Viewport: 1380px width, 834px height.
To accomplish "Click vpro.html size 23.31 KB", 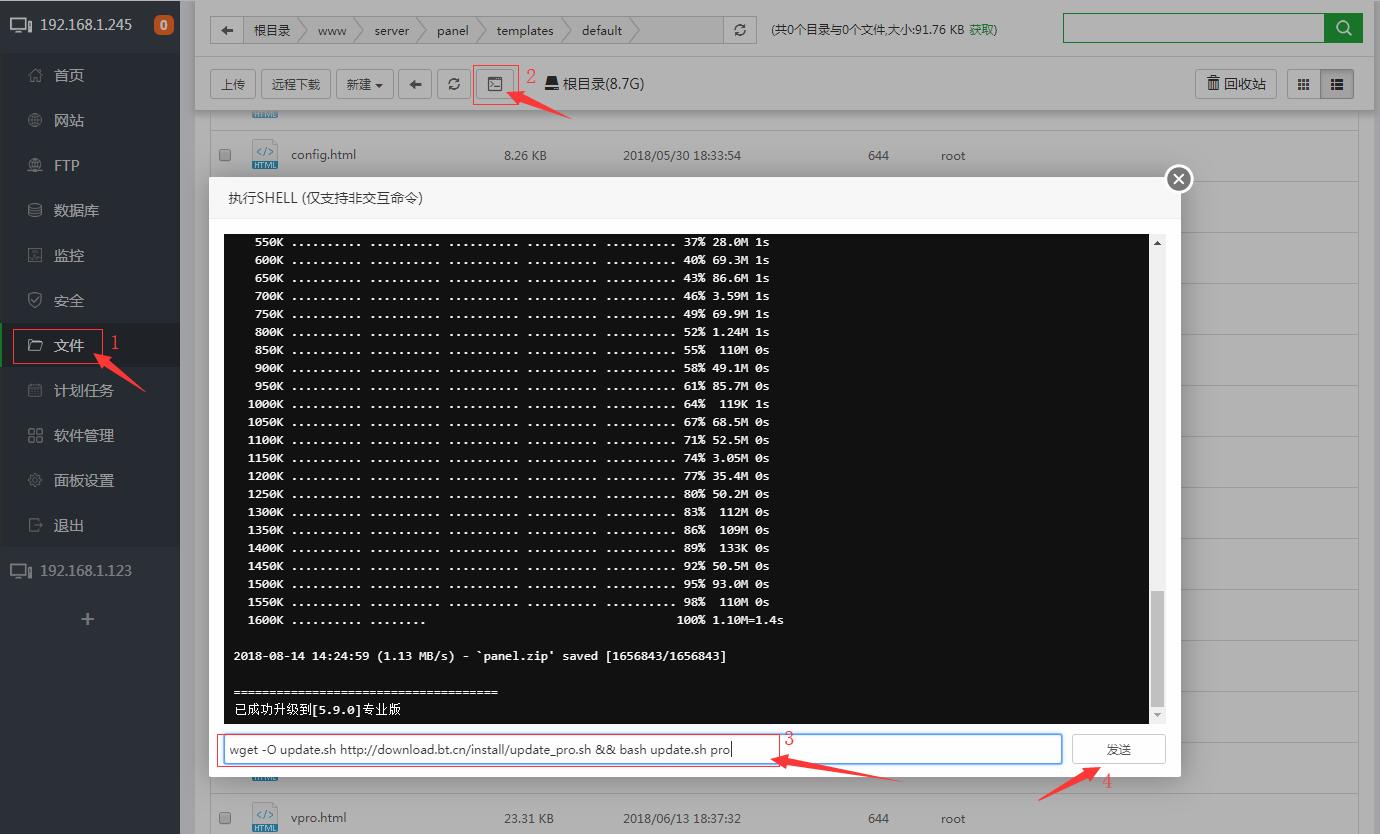I will (529, 818).
